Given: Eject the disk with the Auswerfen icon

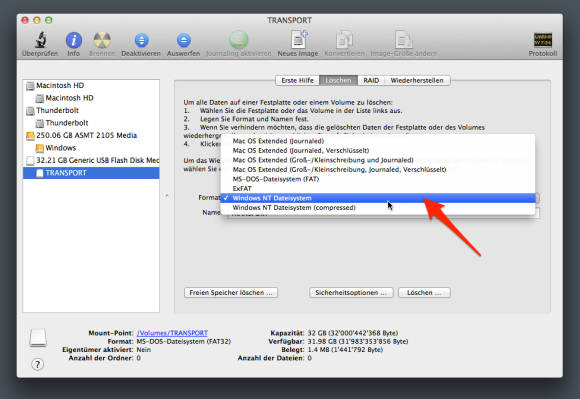Looking at the screenshot, I should (x=183, y=40).
